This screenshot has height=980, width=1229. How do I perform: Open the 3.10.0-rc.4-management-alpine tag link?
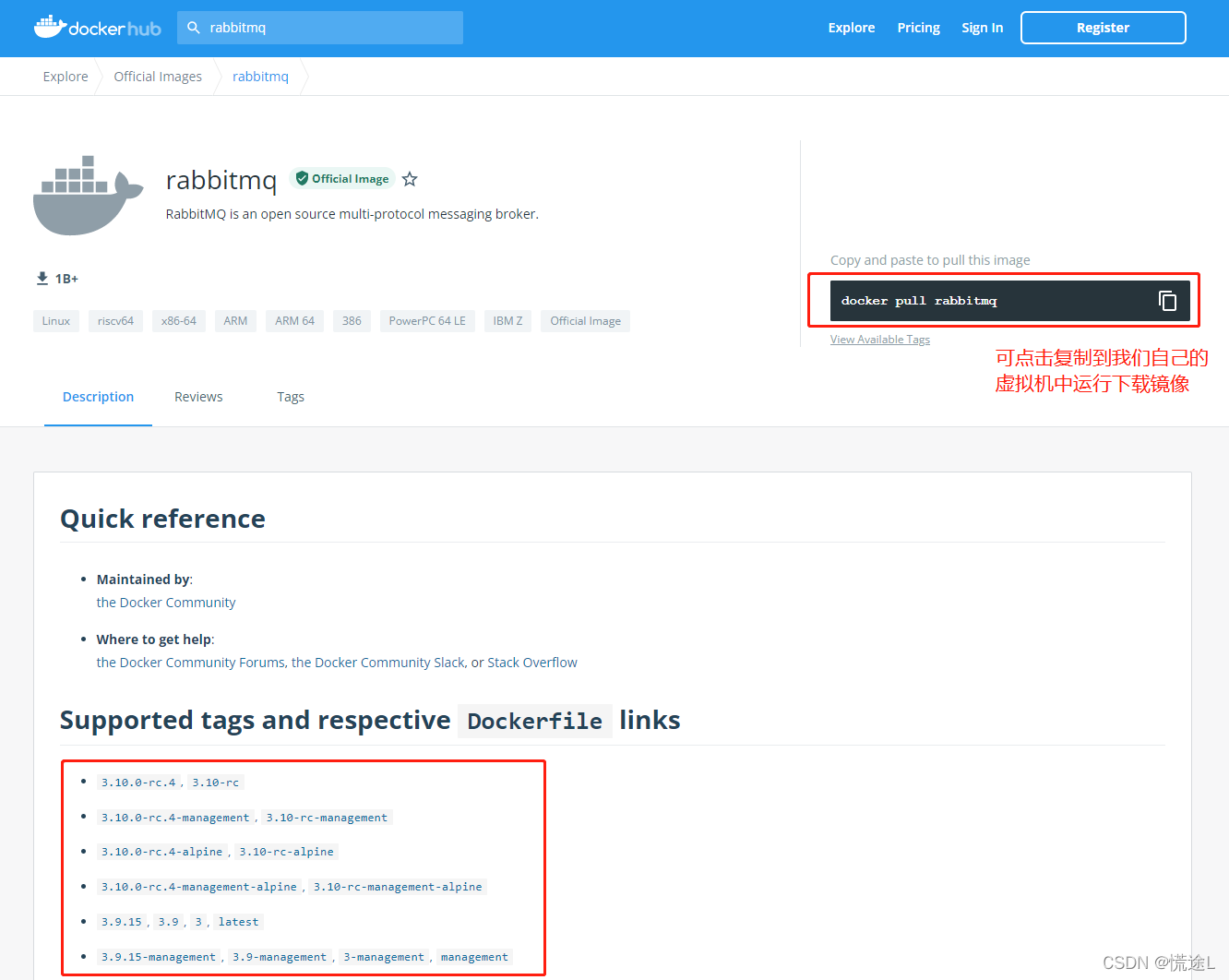point(199,887)
